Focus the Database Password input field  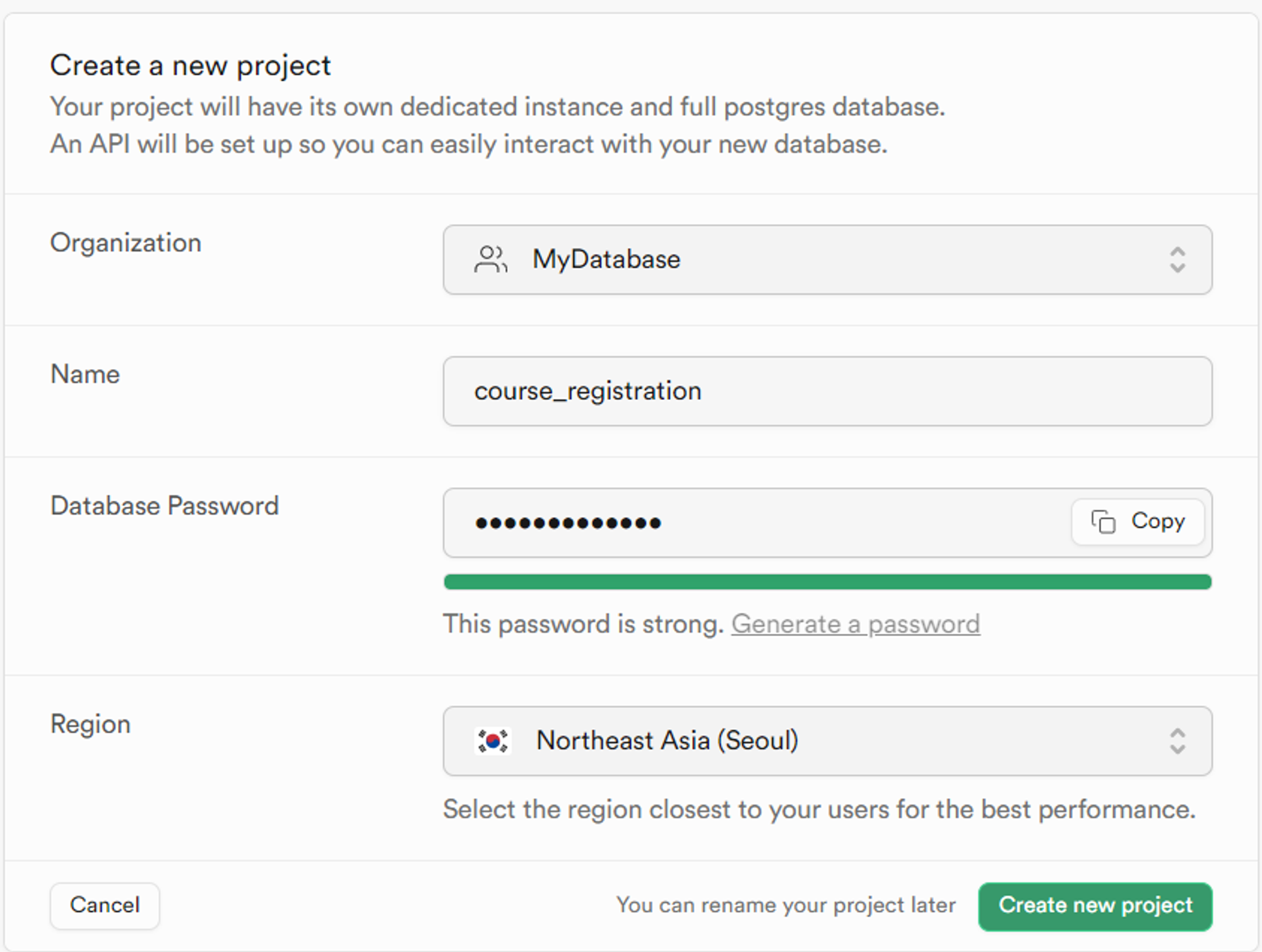tap(757, 522)
